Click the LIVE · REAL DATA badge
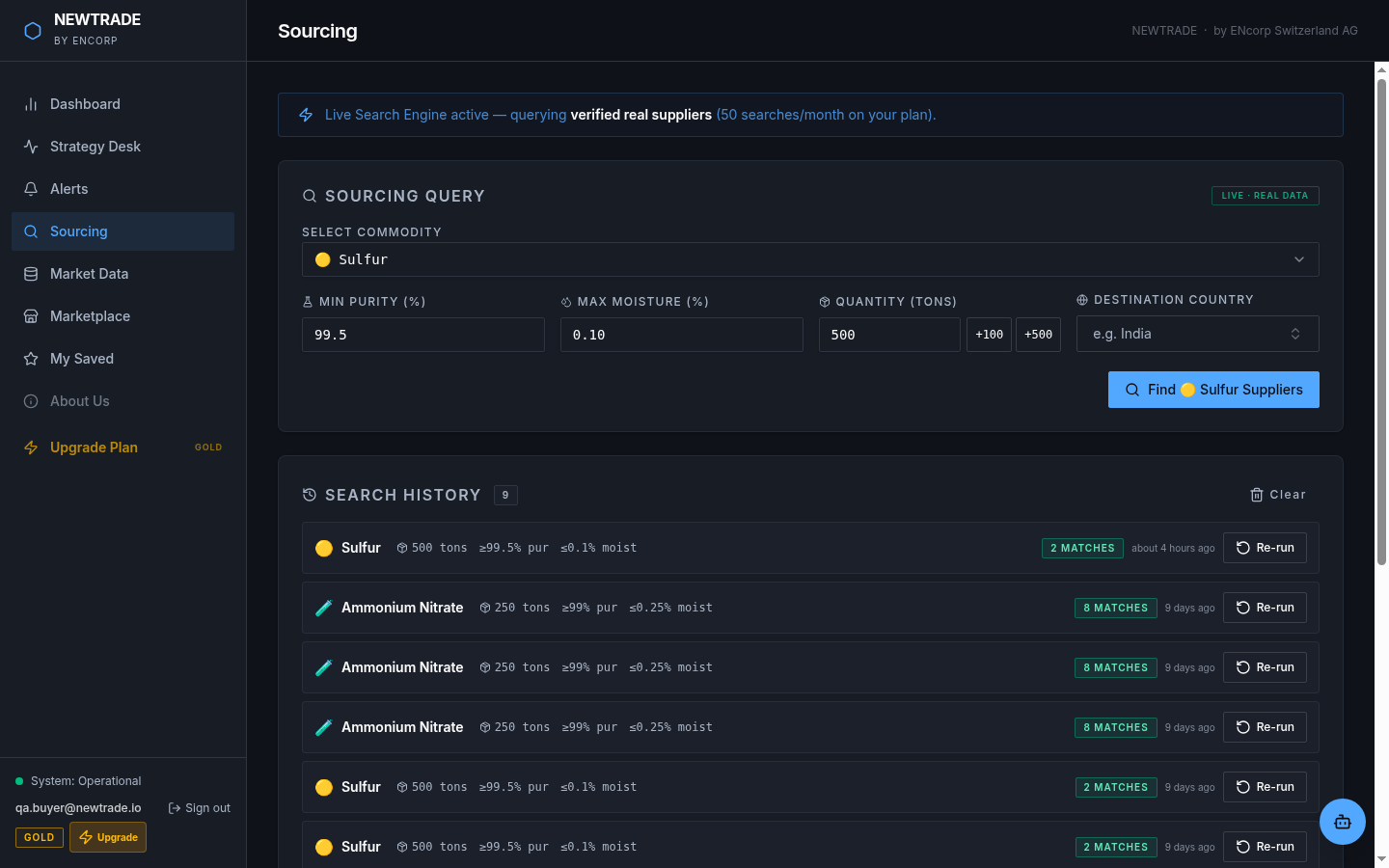The image size is (1389, 868). click(1265, 196)
